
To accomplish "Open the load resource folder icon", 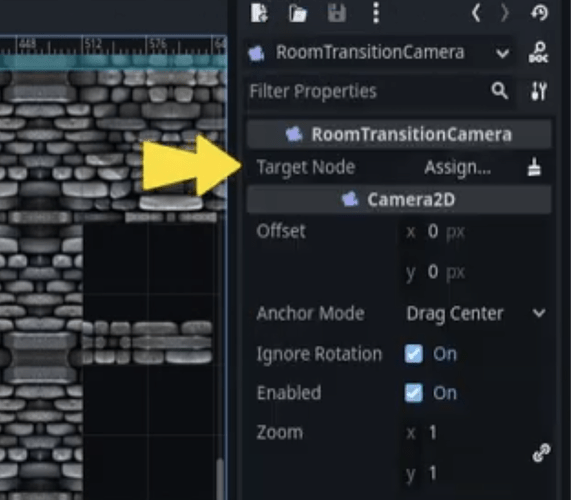I will [298, 14].
